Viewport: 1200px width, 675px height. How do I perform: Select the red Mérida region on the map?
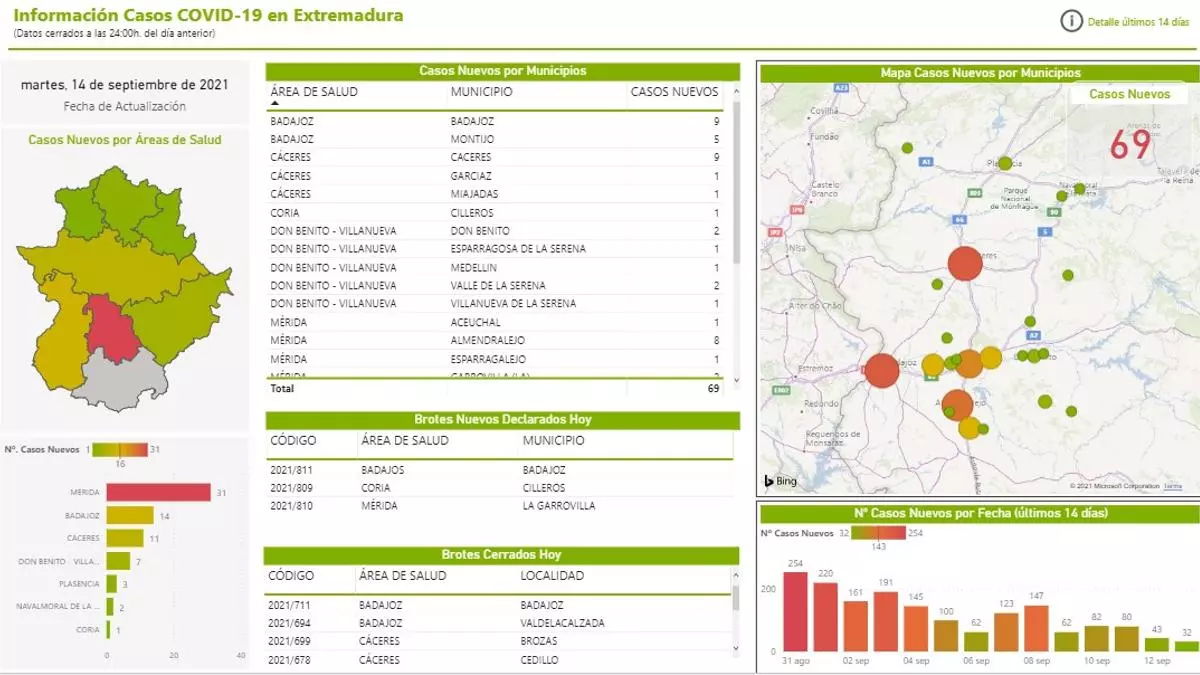click(x=110, y=328)
